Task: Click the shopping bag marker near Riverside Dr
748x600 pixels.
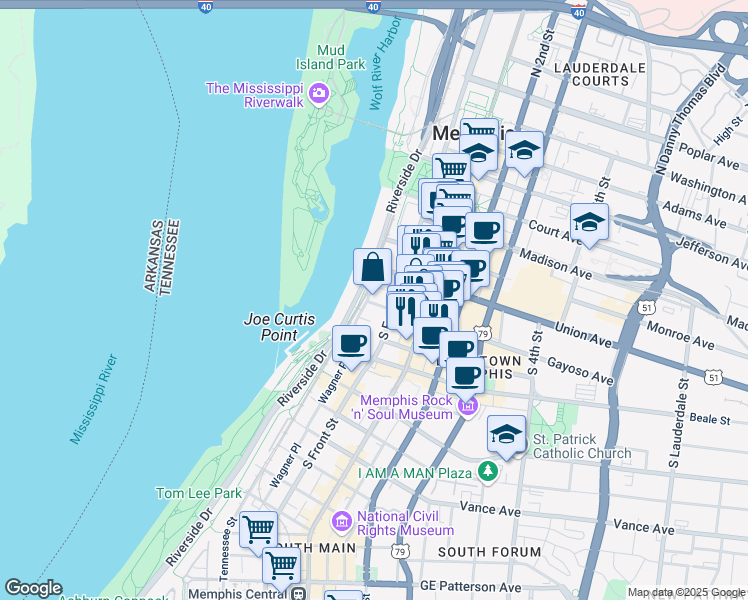Action: pyautogui.click(x=372, y=268)
